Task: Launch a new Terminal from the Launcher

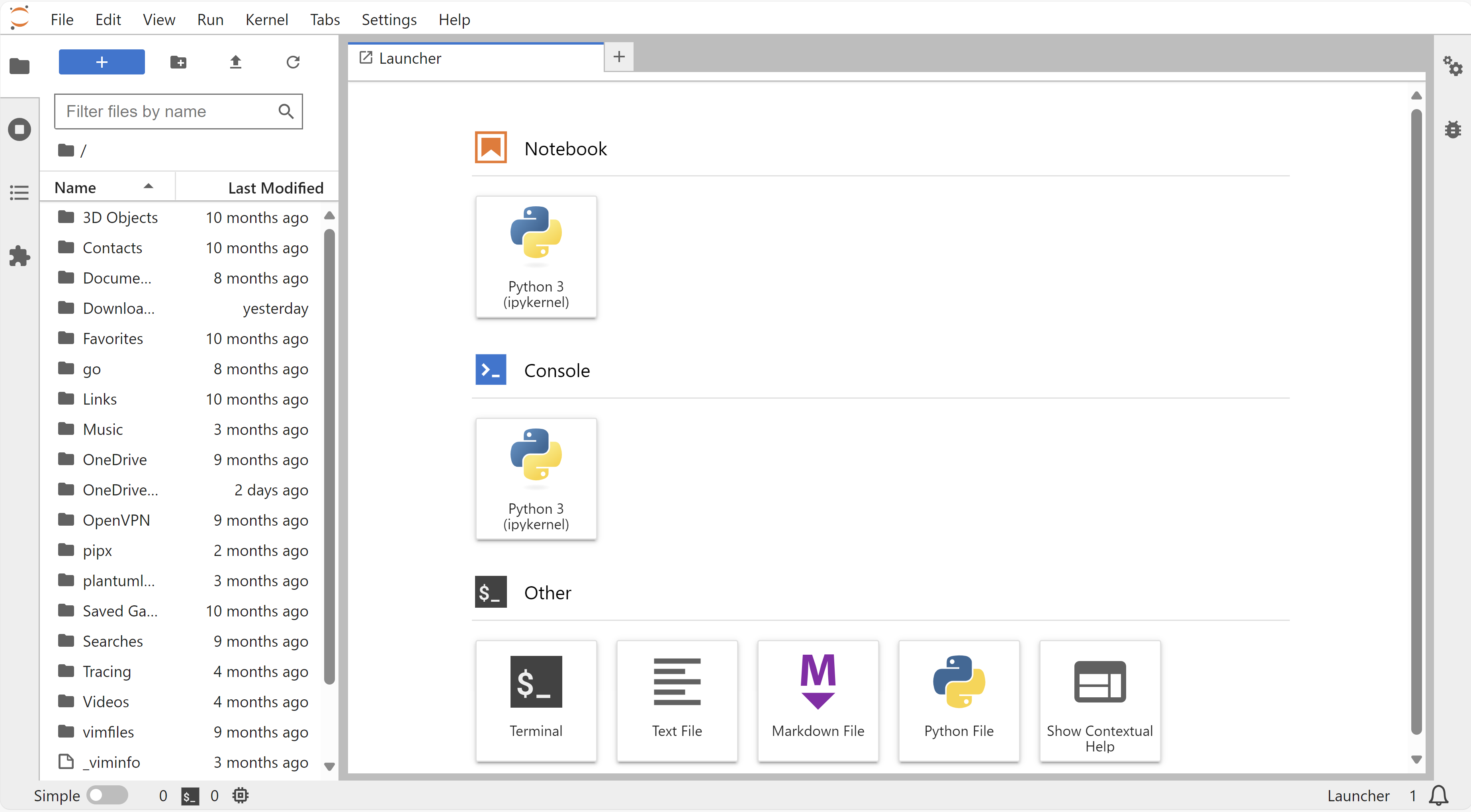Action: click(x=536, y=700)
